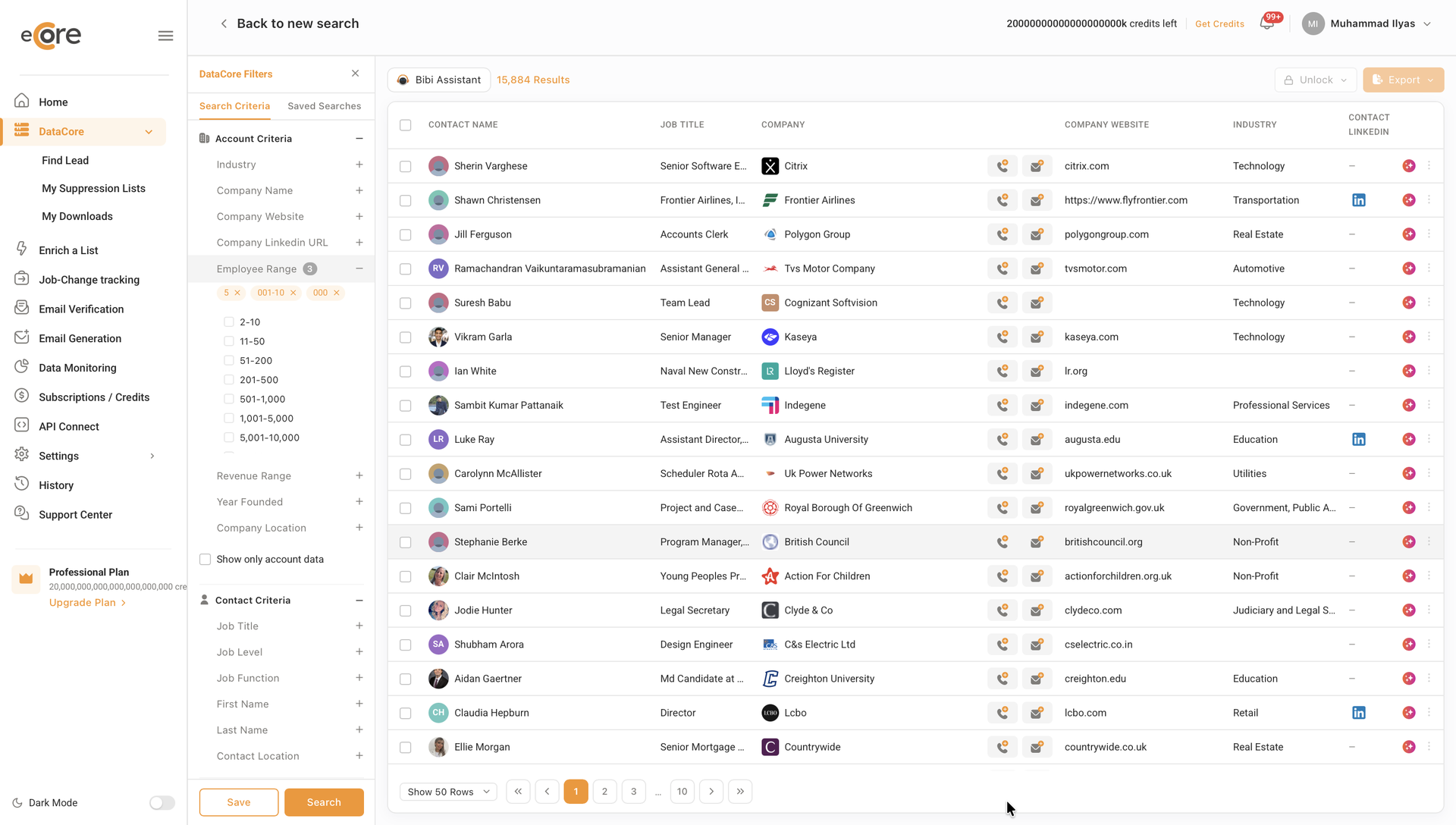Remove the '000' employee range tag
This screenshot has width=1456, height=825.
pos(337,293)
